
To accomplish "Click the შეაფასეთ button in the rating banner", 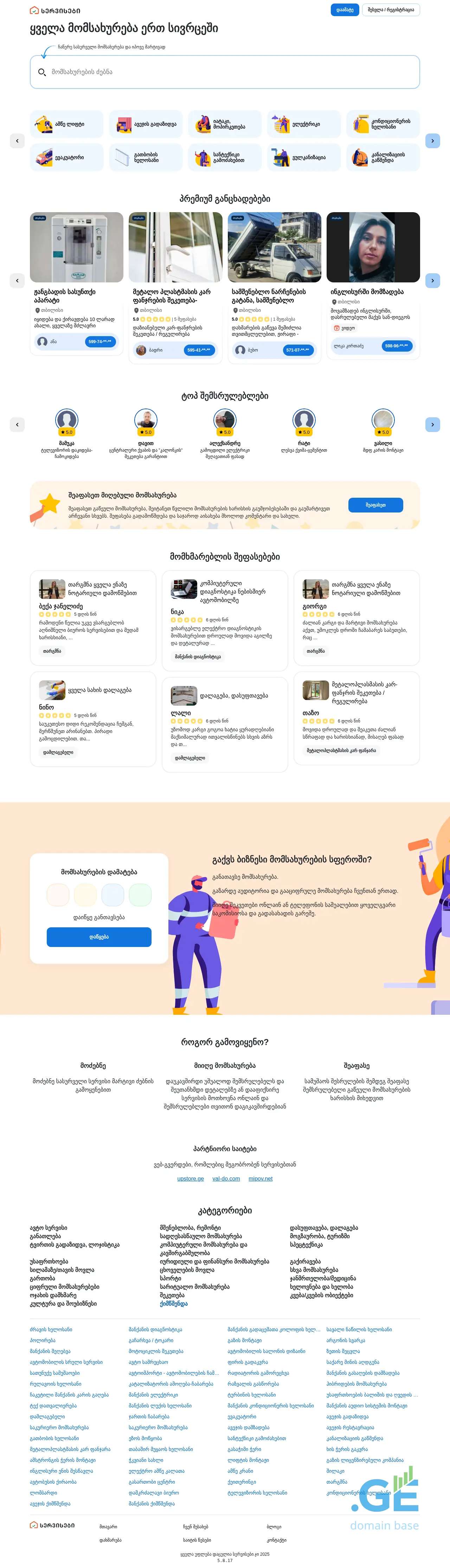I will pyautogui.click(x=376, y=505).
